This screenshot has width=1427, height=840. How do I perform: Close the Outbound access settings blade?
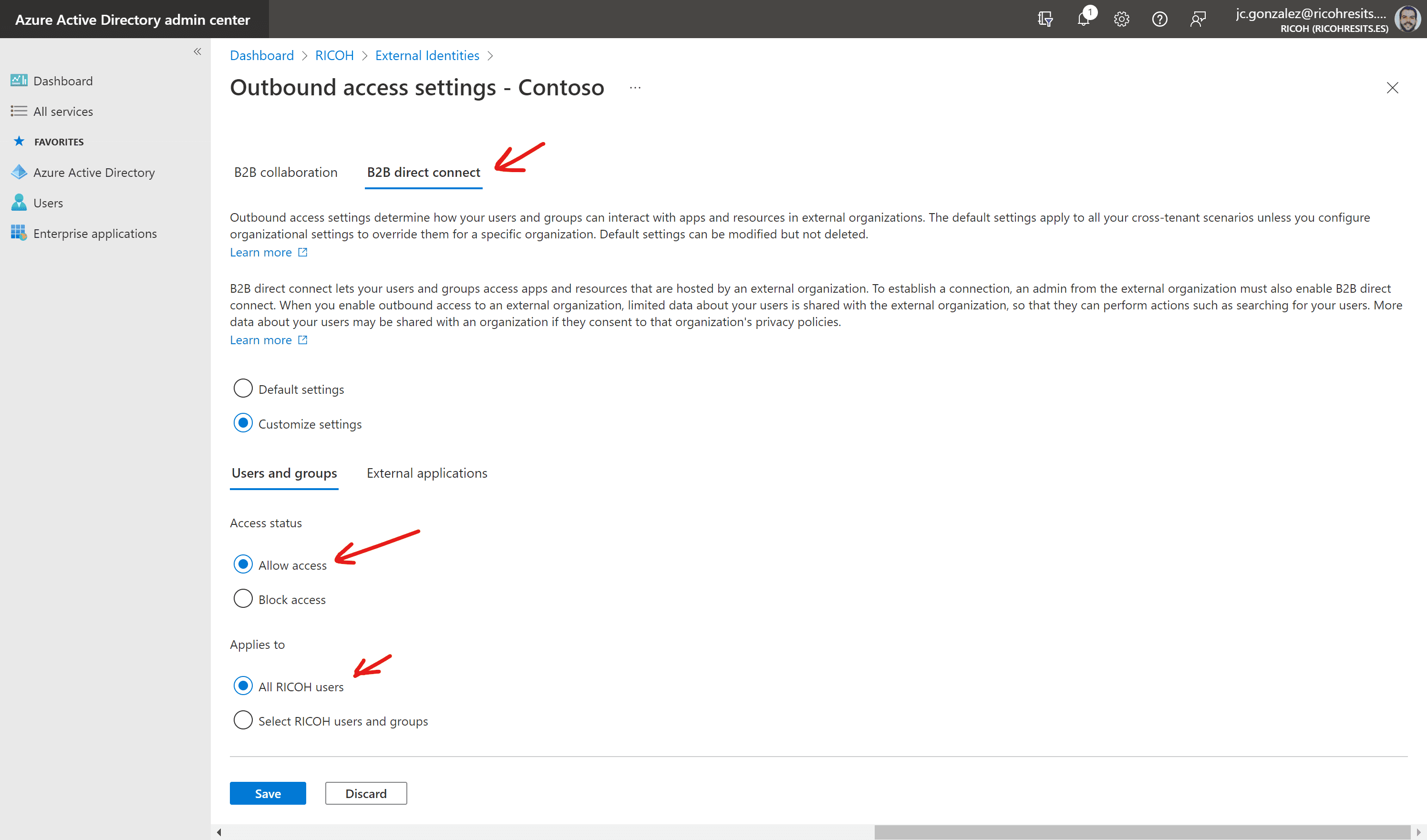click(1392, 88)
